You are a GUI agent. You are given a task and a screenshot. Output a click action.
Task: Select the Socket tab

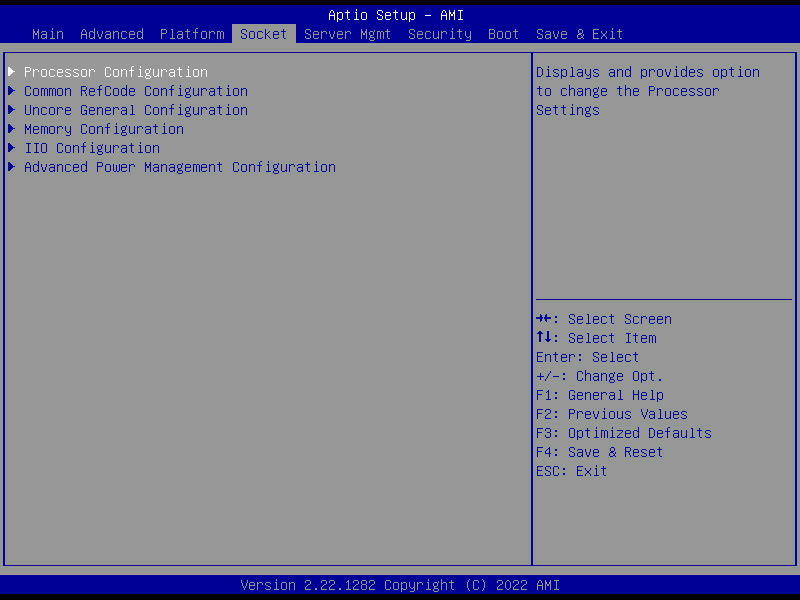pyautogui.click(x=264, y=34)
